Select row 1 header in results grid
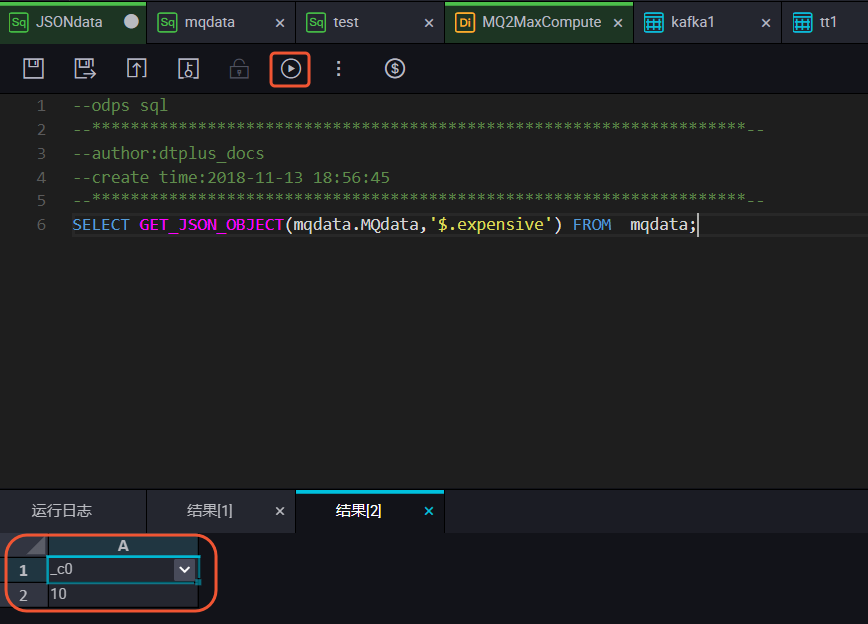Screen dimensions: 868x624 click(x=23, y=570)
